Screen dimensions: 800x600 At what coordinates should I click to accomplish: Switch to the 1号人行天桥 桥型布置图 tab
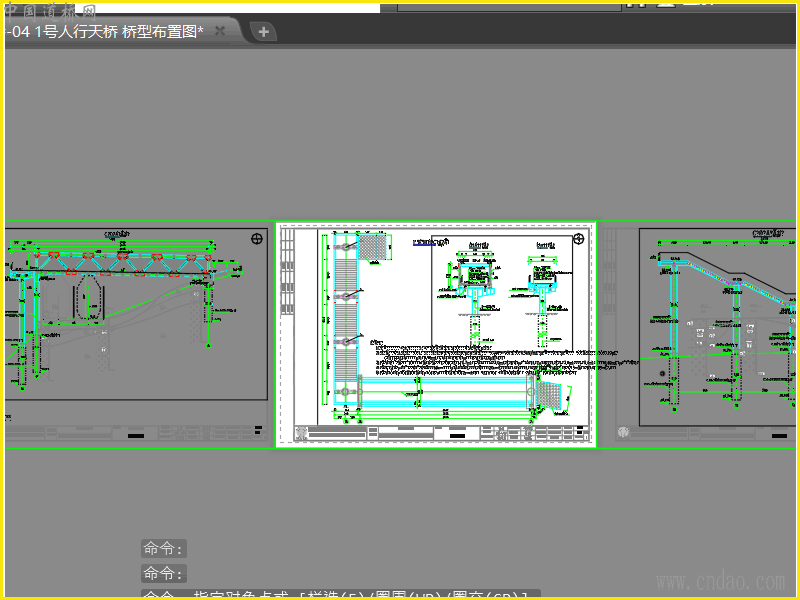click(x=107, y=32)
